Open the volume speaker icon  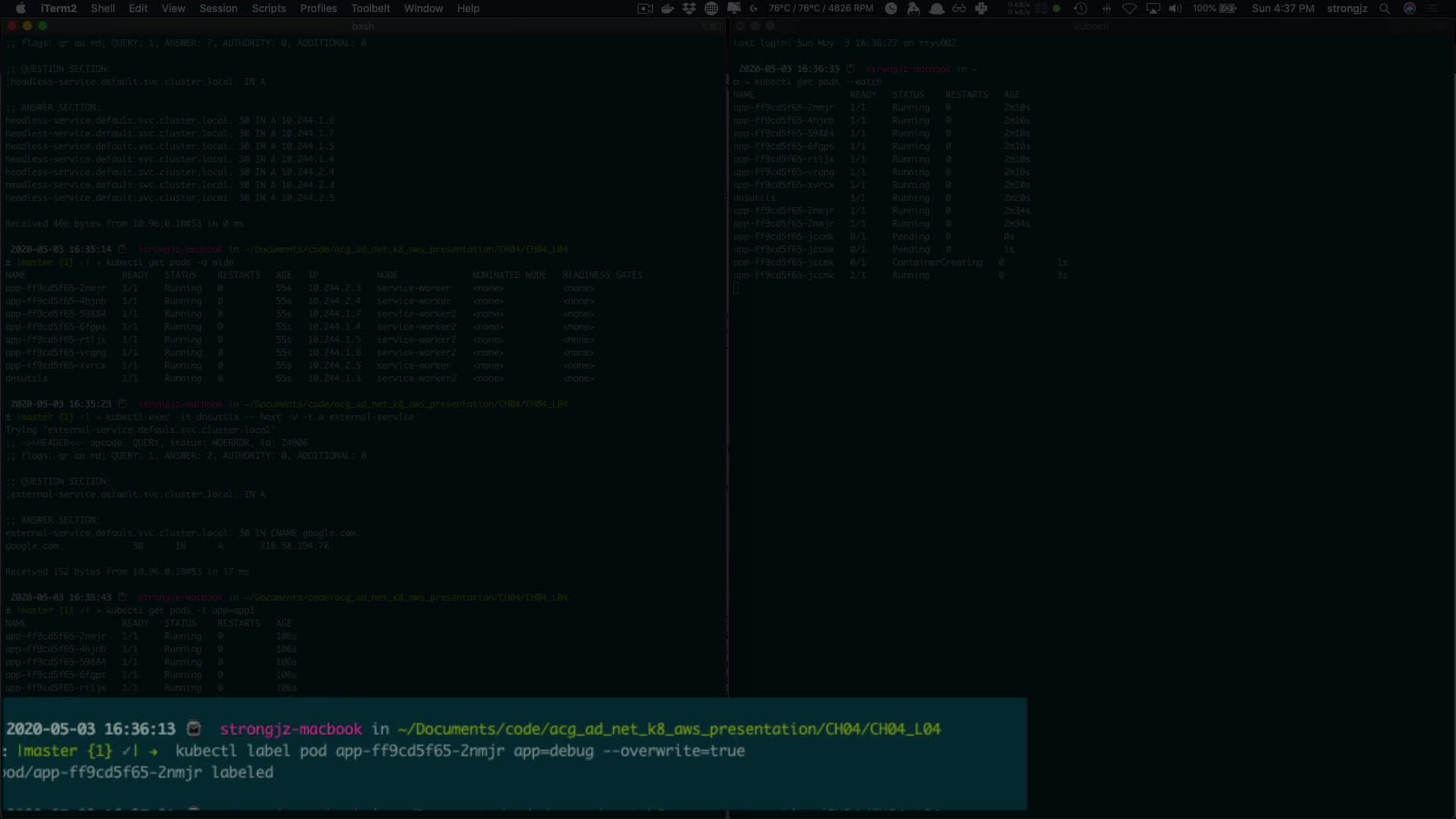point(1175,8)
